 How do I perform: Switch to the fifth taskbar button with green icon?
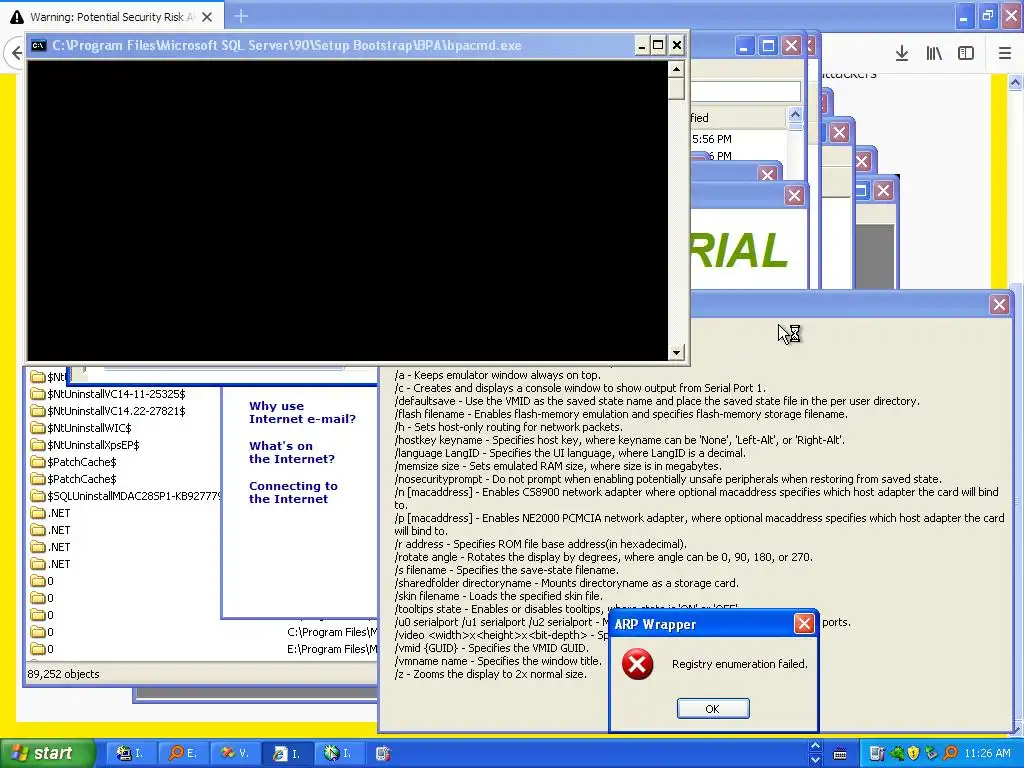click(x=339, y=753)
